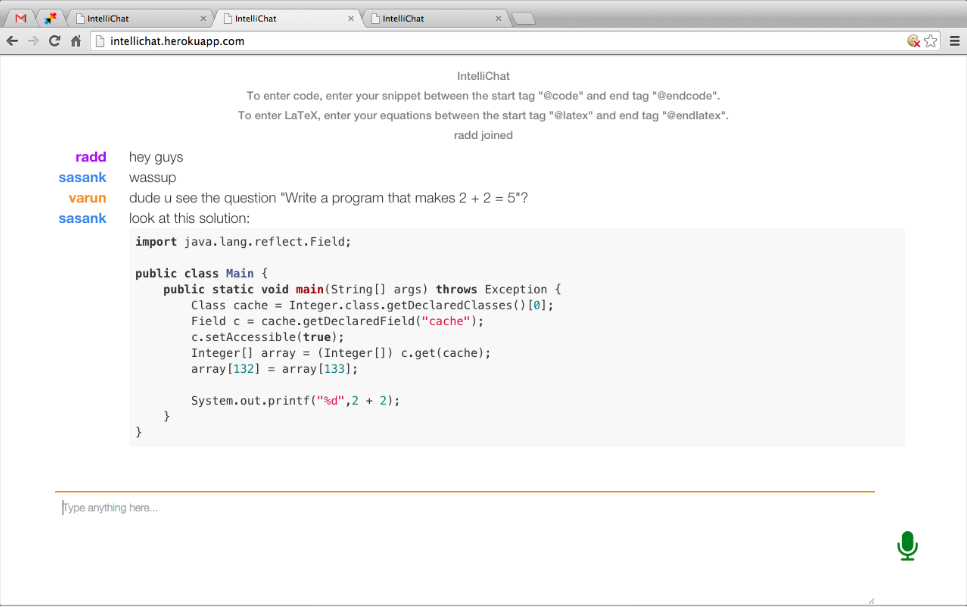Screen dimensions: 967x607
Task: Click the message 'wassup'
Action: 152,178
